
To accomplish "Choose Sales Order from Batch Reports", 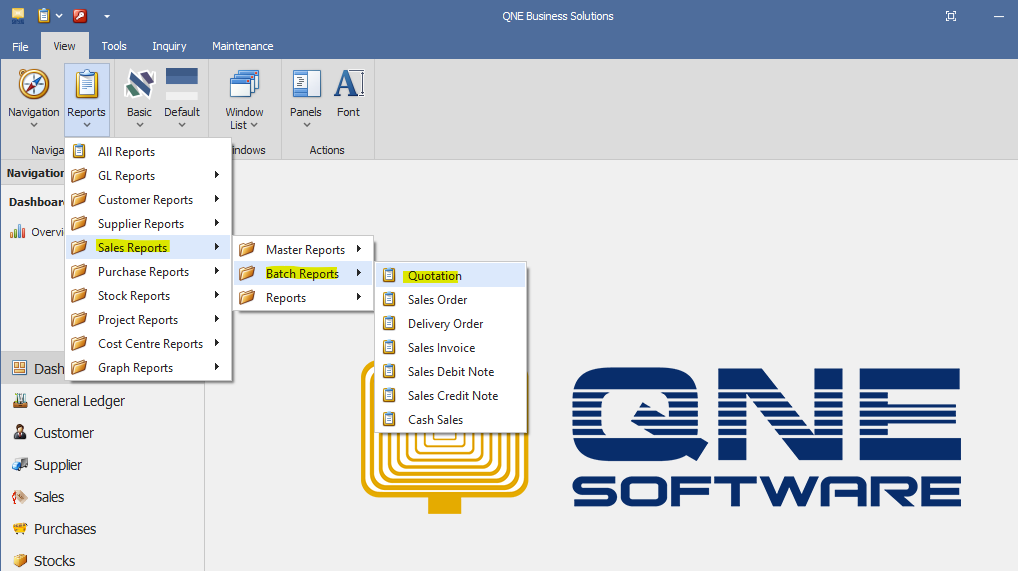I will pos(451,299).
